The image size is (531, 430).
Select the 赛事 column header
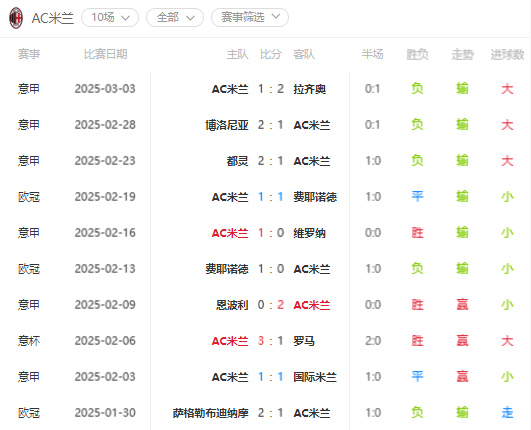click(29, 54)
